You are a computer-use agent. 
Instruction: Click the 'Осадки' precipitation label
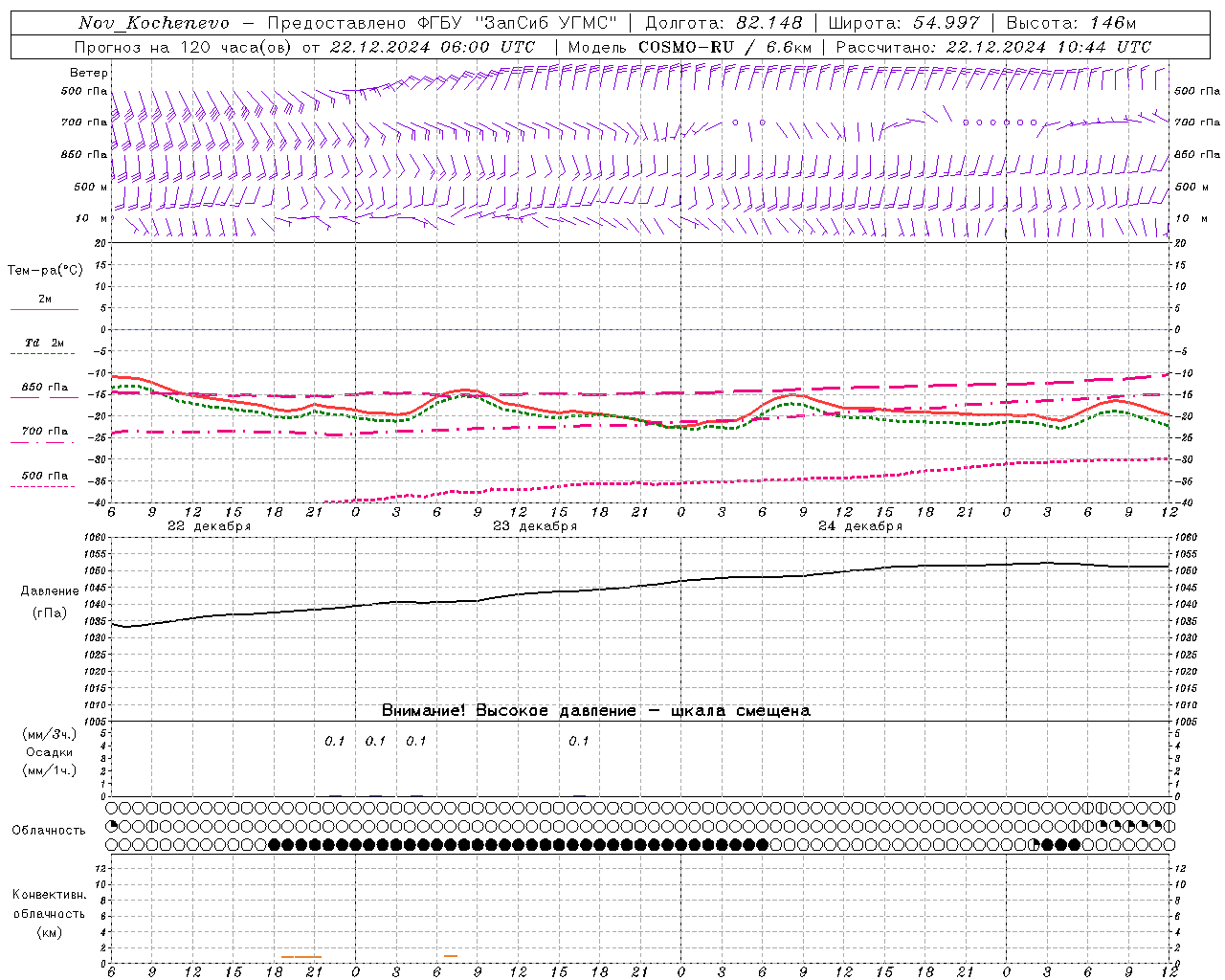(x=50, y=752)
